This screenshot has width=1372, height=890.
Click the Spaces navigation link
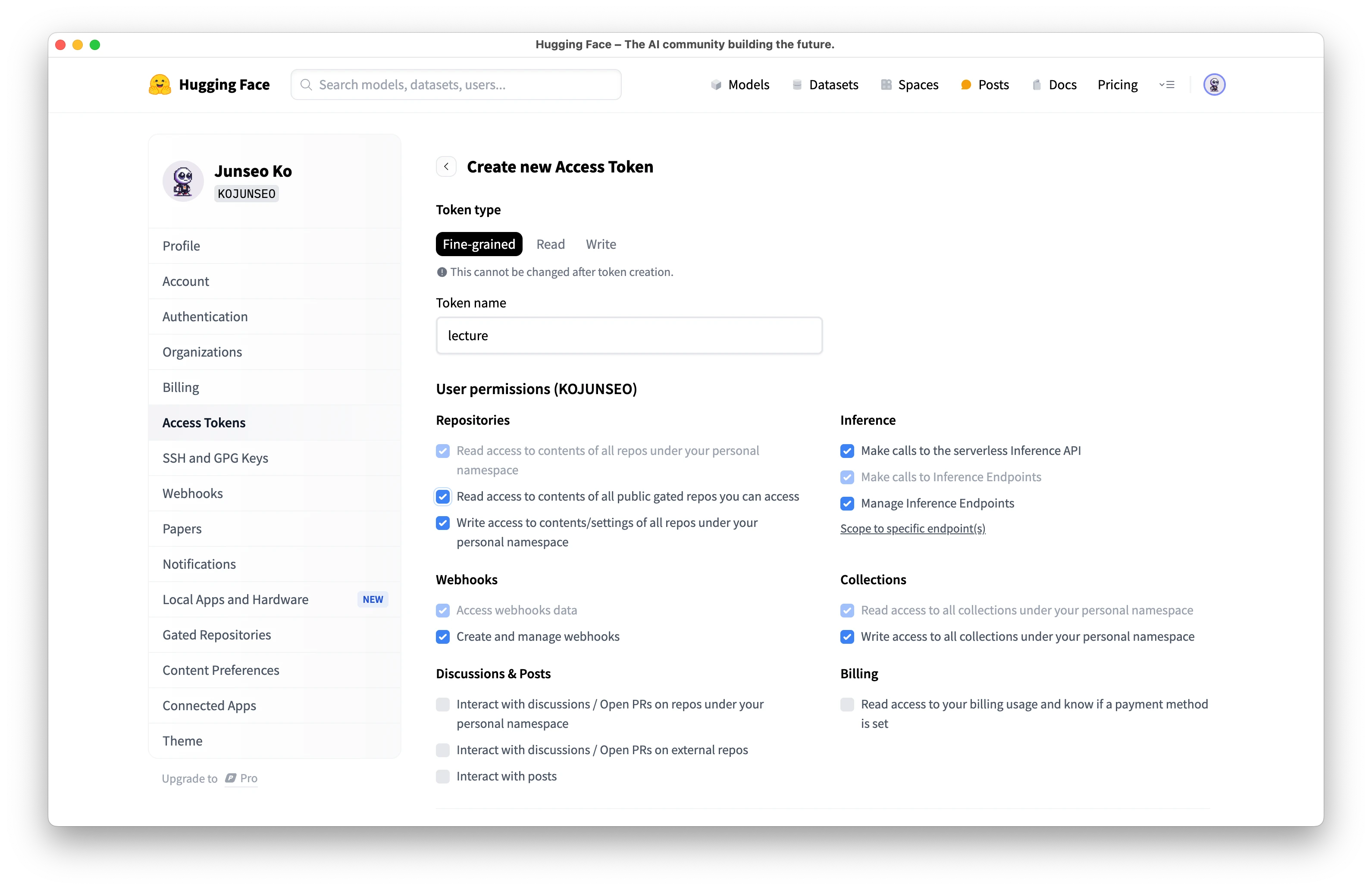[x=918, y=85]
